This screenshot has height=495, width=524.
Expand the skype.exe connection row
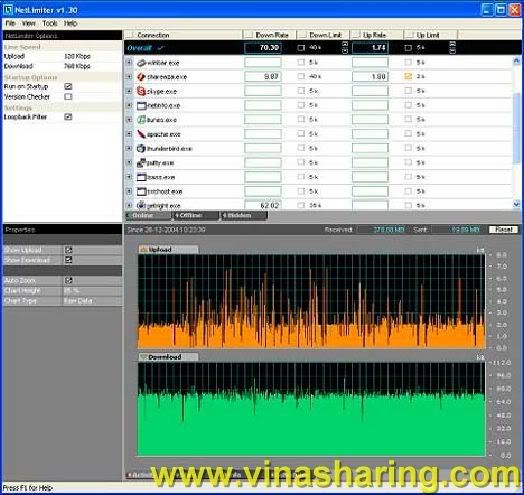point(129,91)
